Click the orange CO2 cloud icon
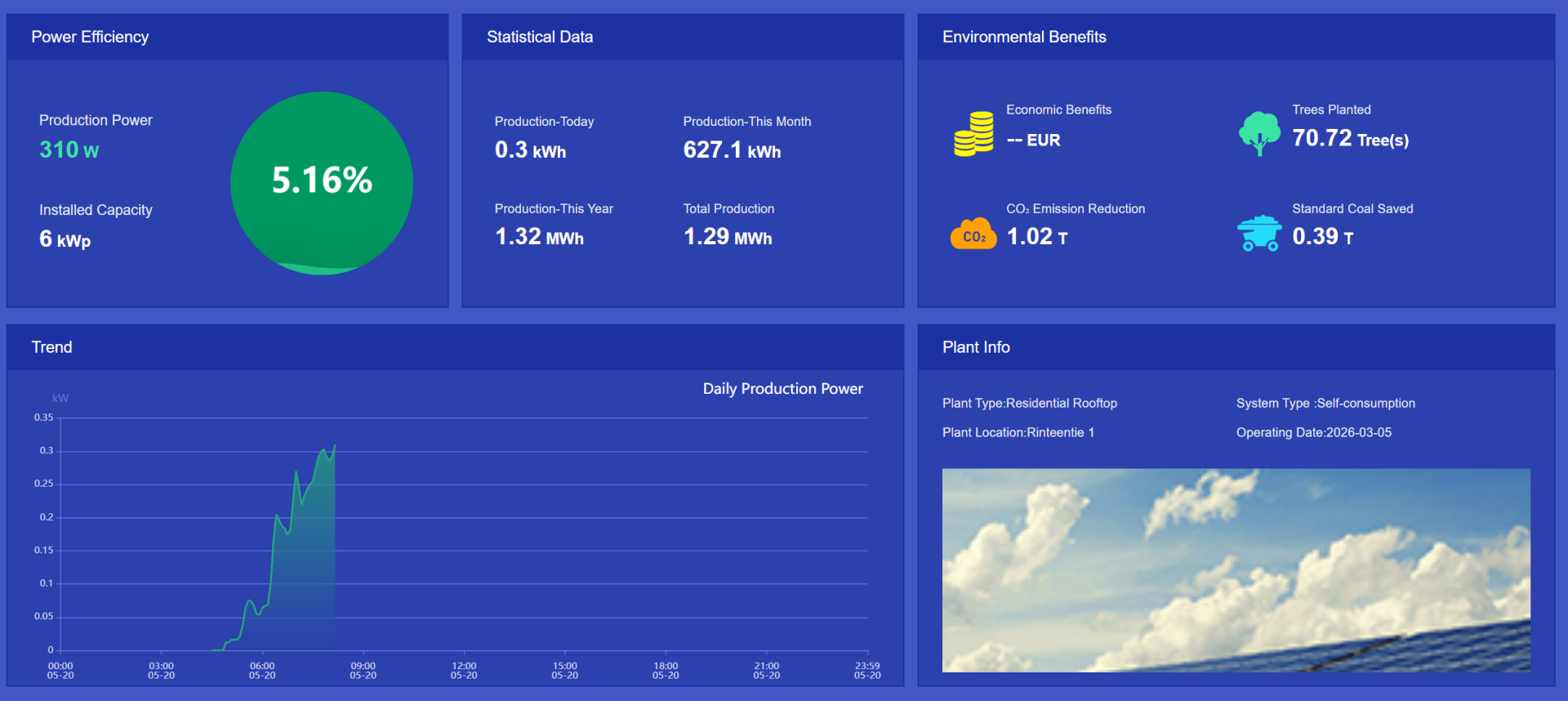The width and height of the screenshot is (1568, 701). click(973, 234)
